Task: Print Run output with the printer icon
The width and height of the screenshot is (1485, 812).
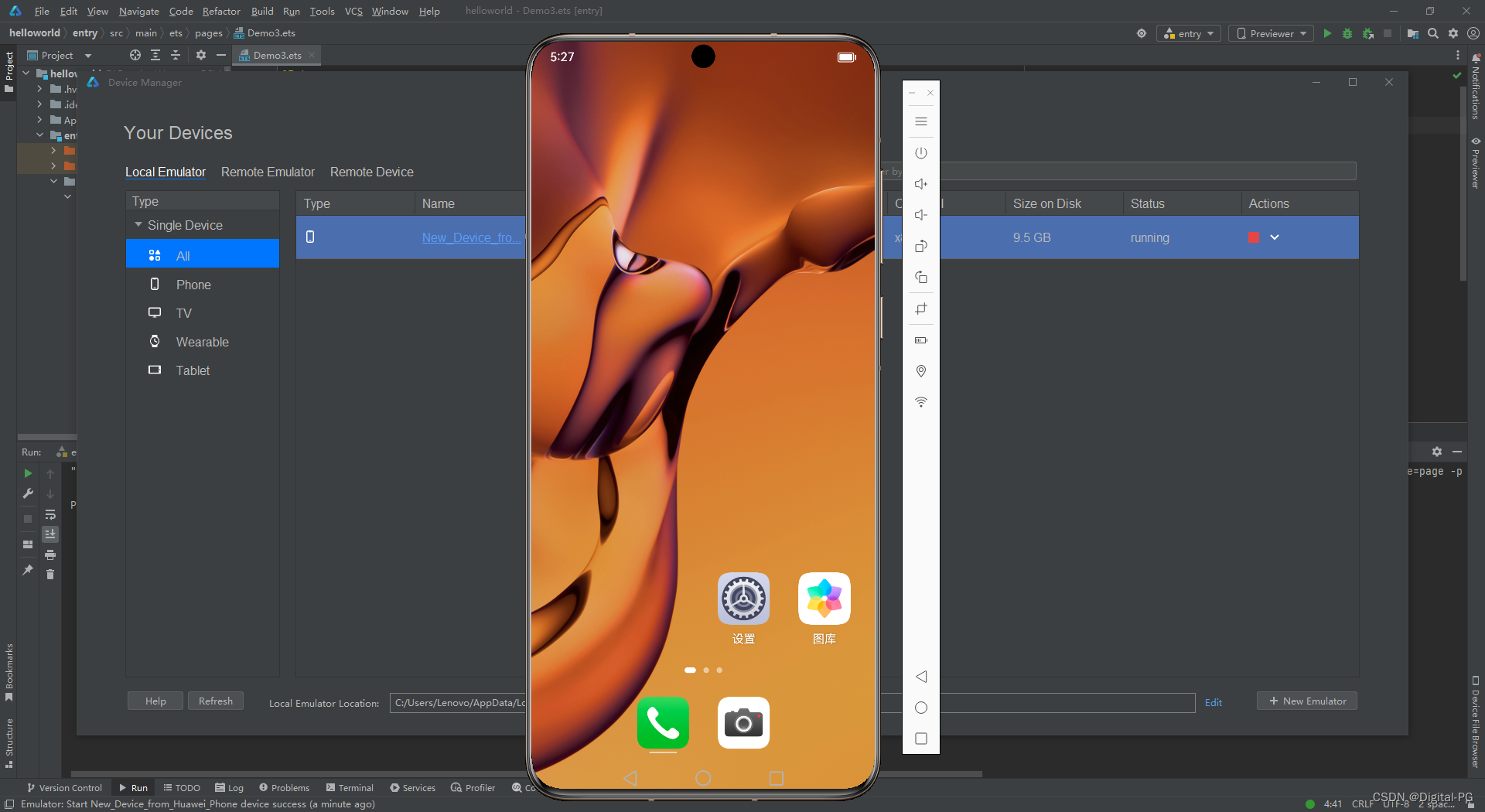Action: [50, 554]
